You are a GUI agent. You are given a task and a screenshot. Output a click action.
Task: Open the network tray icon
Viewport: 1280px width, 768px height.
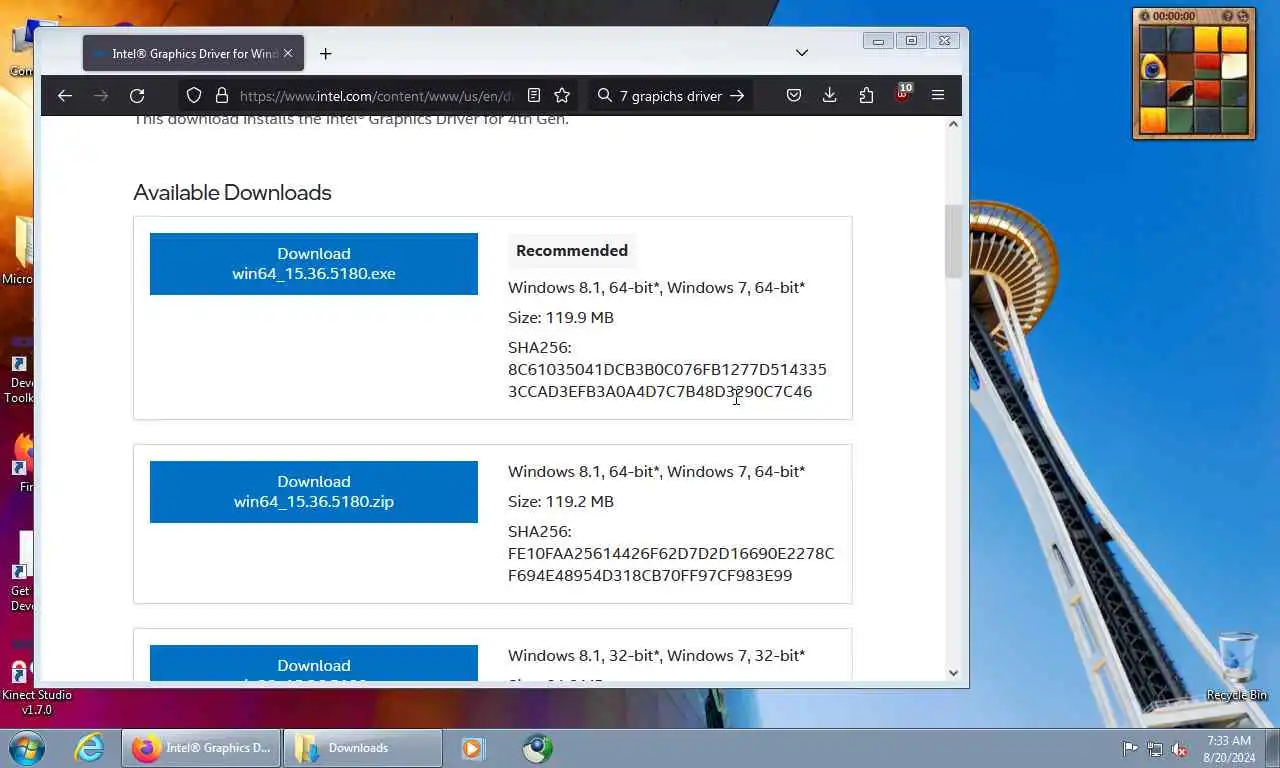point(1155,748)
